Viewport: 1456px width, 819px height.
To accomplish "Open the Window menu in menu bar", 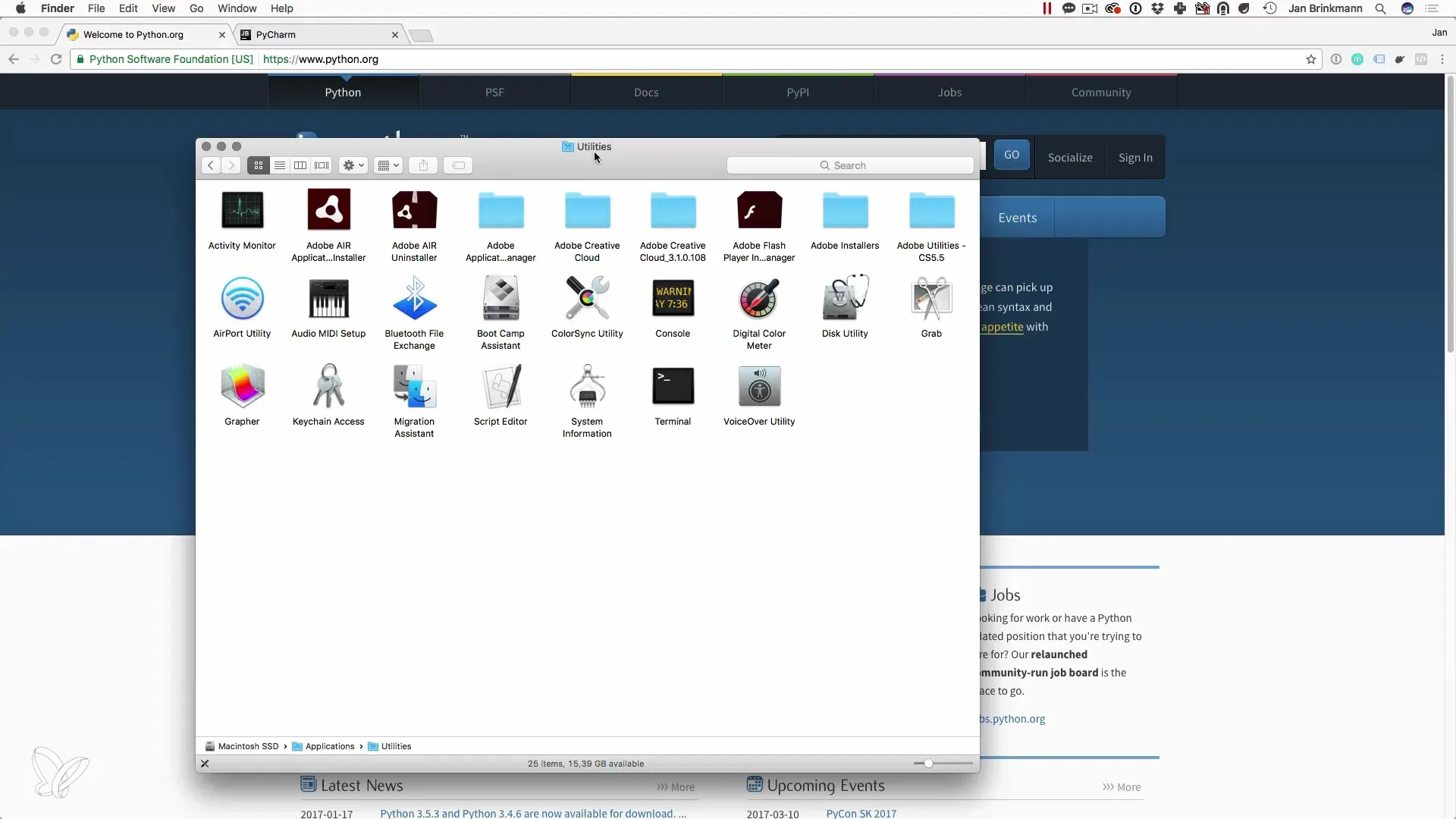I will pos(237,8).
